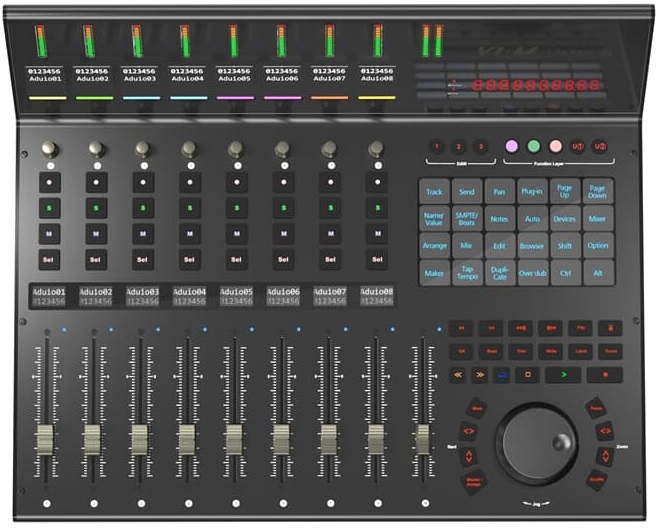
Task: Switch to DAW mode 3
Action: pos(481,146)
